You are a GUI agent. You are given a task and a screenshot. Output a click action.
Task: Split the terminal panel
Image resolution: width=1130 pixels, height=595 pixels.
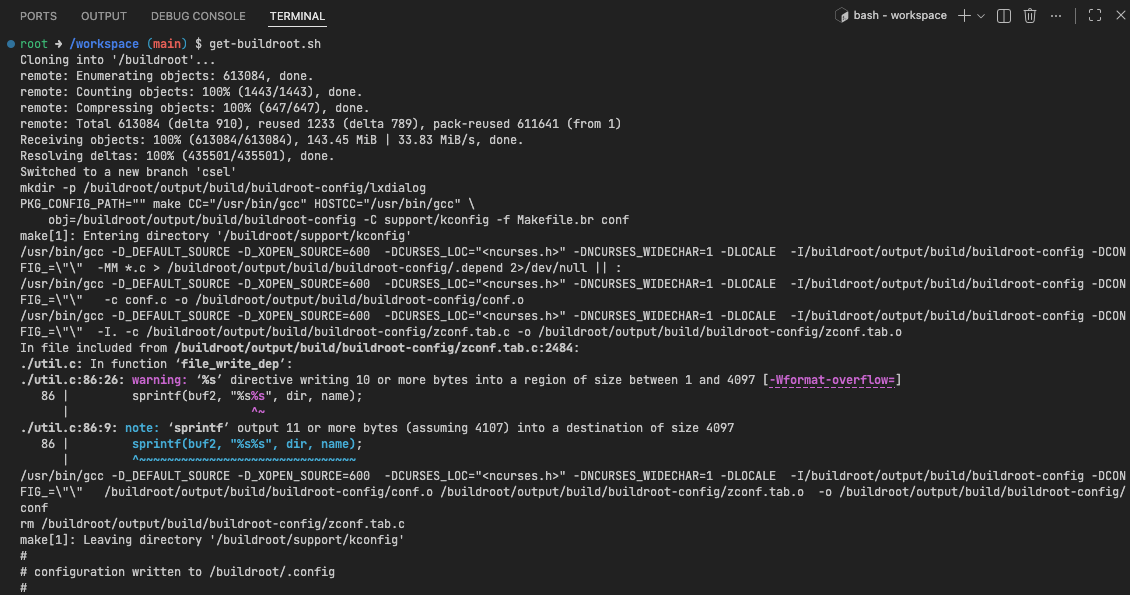(1004, 16)
